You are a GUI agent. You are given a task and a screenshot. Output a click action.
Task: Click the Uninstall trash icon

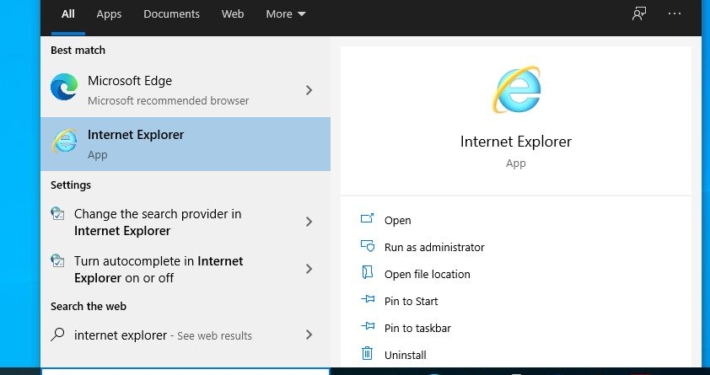tap(367, 353)
